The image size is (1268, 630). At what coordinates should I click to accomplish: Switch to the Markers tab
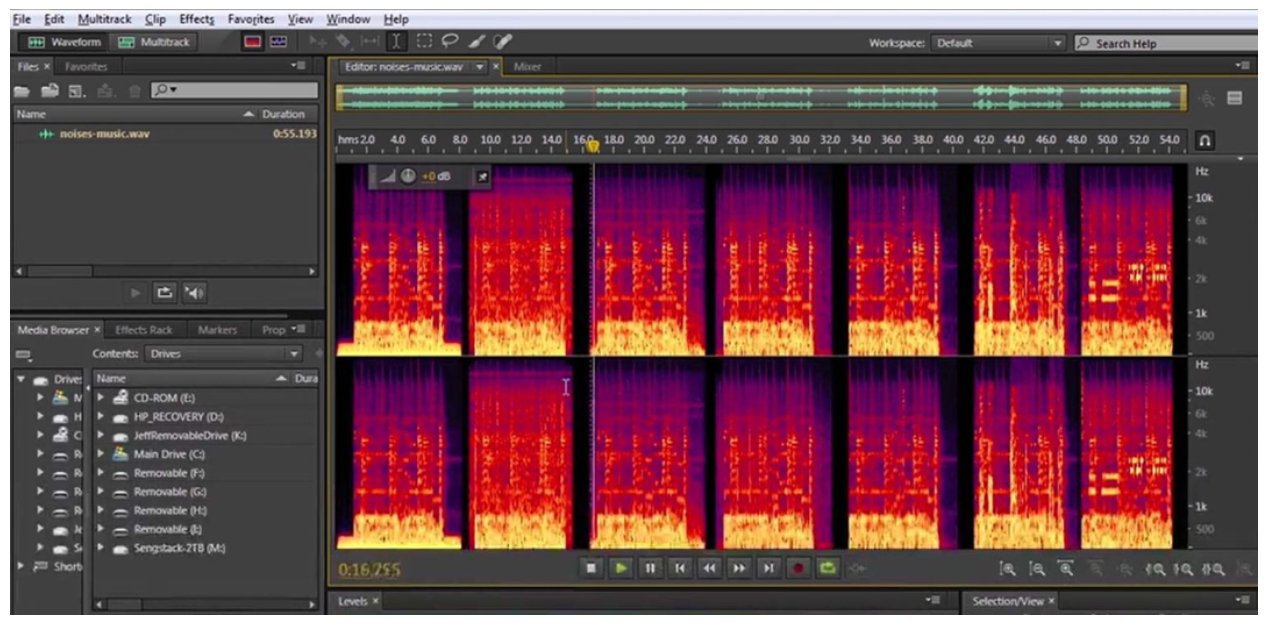click(x=217, y=330)
